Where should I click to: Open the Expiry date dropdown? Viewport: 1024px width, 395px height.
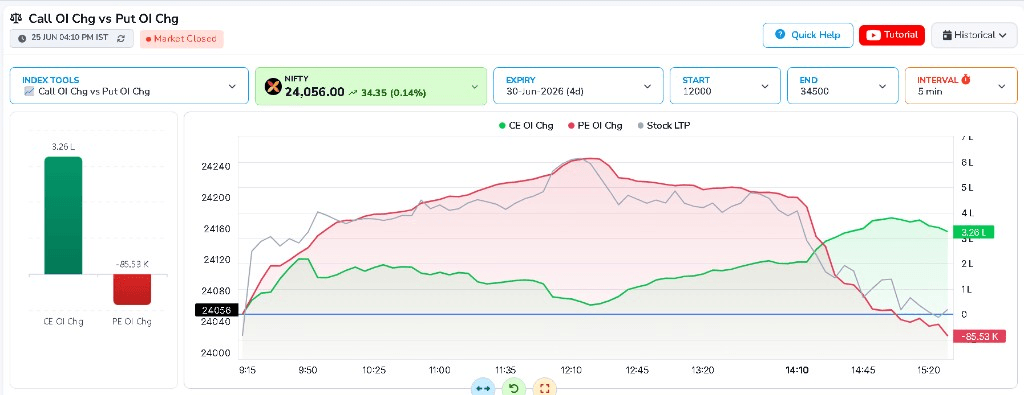579,86
